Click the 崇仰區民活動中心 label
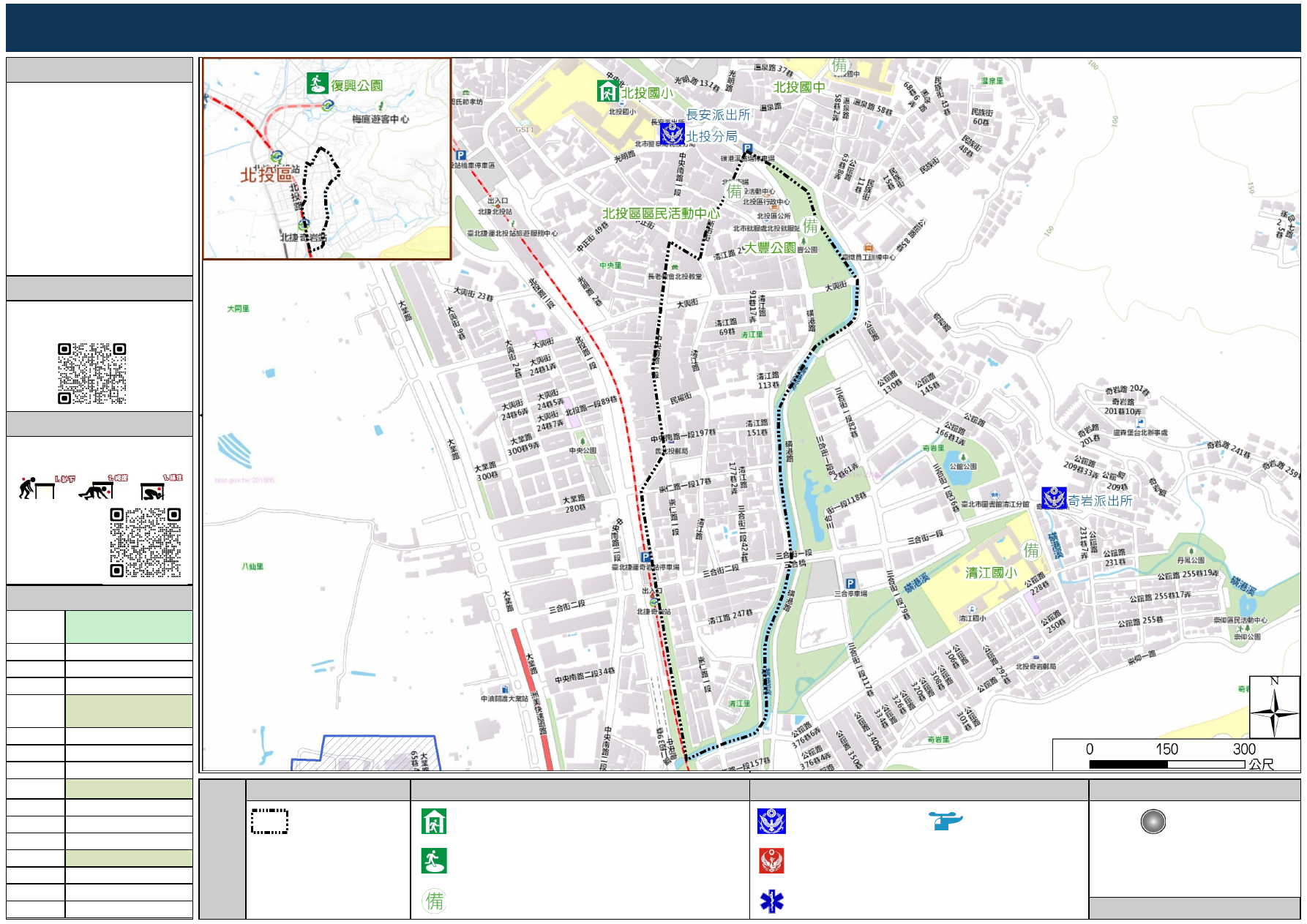Screen dimensions: 1307x924 [x=1240, y=620]
